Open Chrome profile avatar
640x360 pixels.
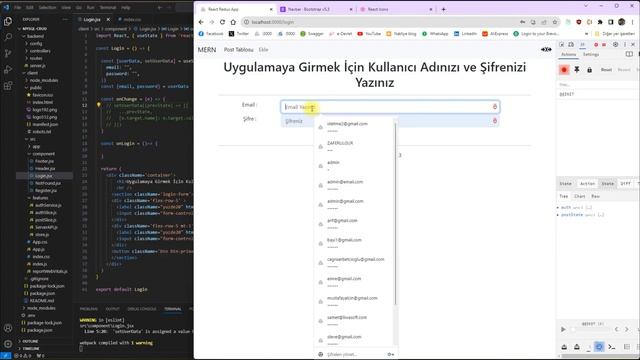pyautogui.click(x=622, y=22)
